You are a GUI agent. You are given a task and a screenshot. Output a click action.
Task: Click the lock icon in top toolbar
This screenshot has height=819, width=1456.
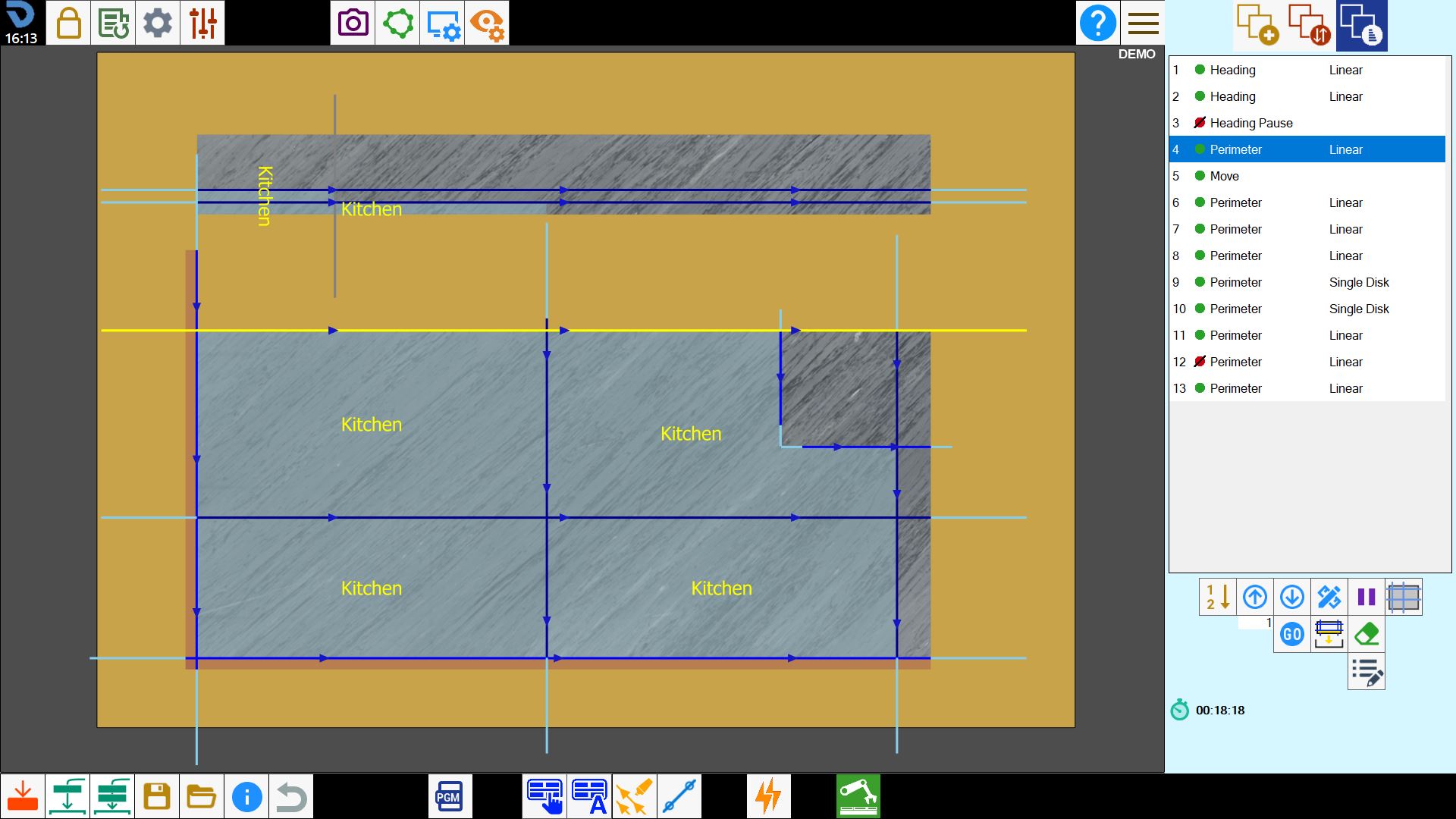[68, 23]
